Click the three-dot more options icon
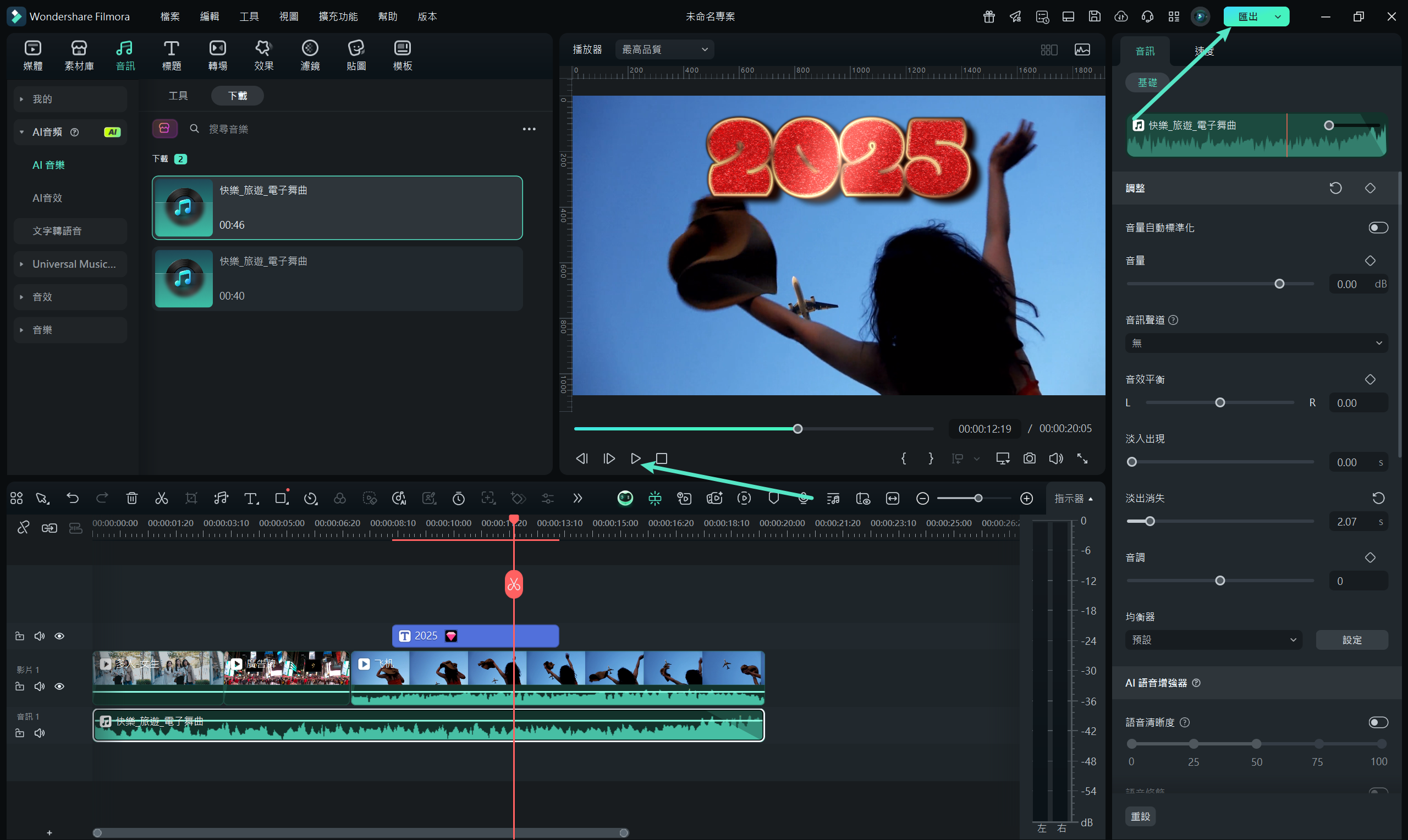The width and height of the screenshot is (1408, 840). pyautogui.click(x=529, y=129)
